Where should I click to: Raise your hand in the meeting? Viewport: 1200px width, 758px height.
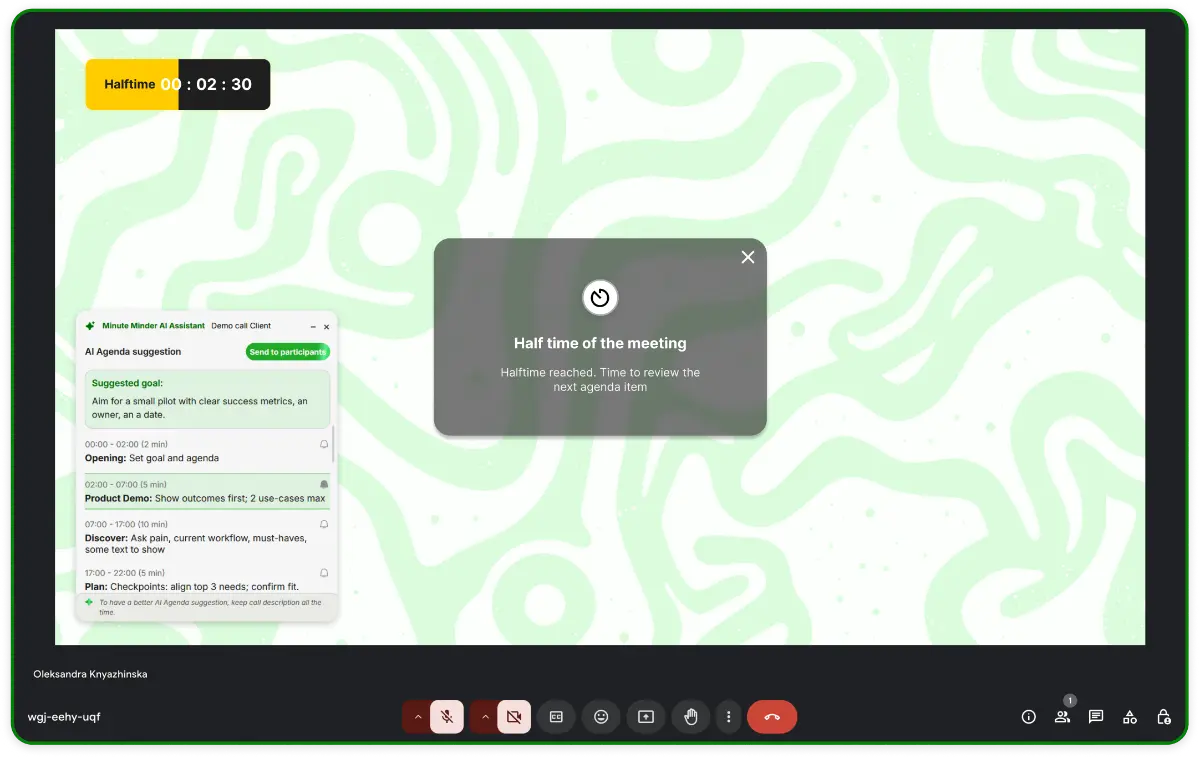pyautogui.click(x=691, y=716)
